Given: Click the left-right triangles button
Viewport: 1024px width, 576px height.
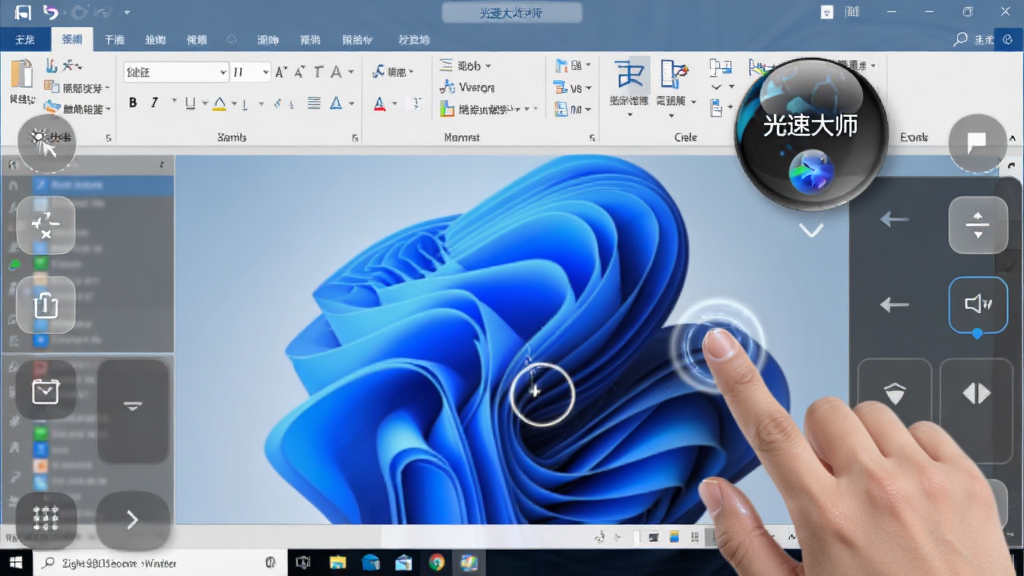Looking at the screenshot, I should pyautogui.click(x=977, y=393).
